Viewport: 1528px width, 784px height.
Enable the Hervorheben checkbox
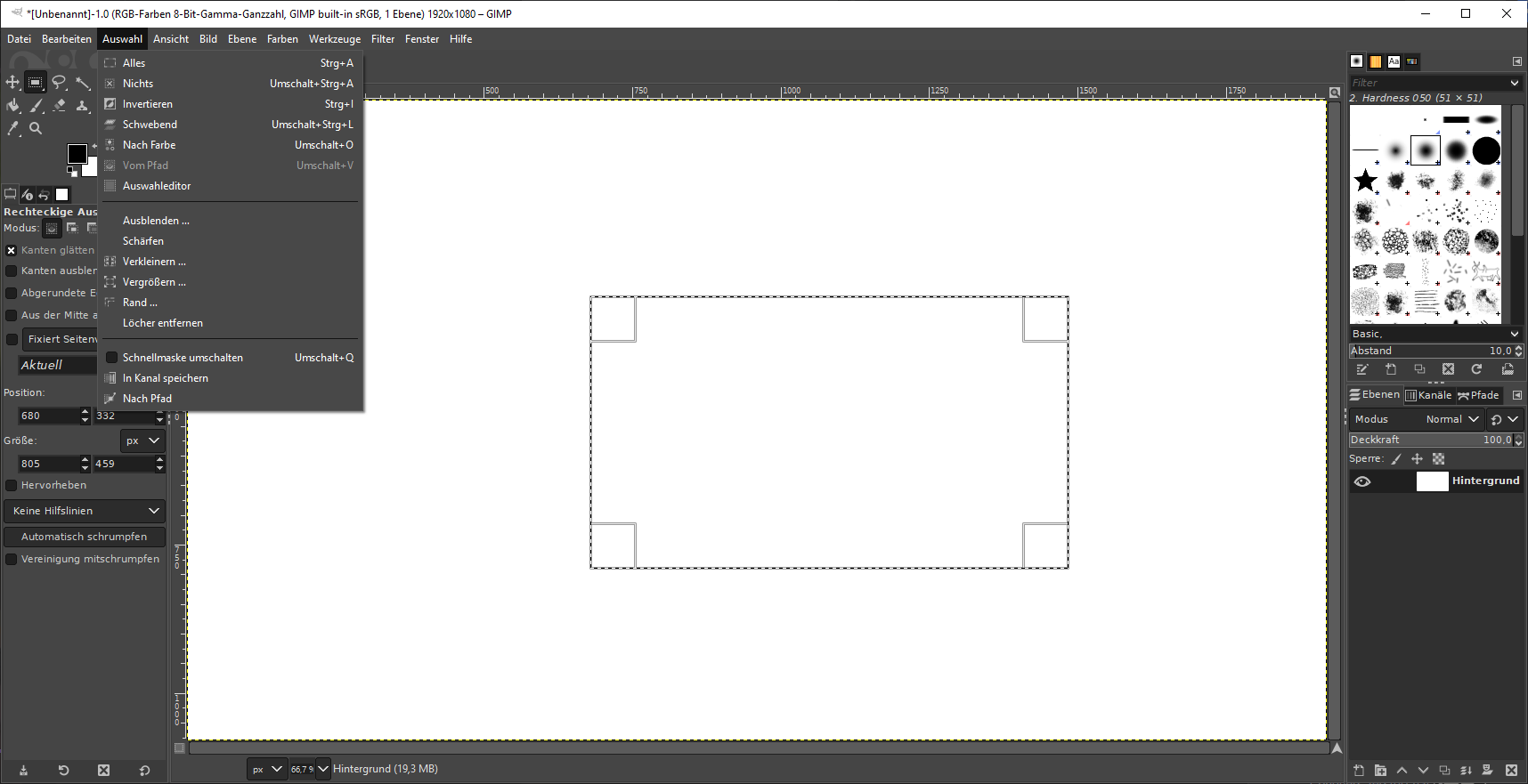pyautogui.click(x=12, y=486)
